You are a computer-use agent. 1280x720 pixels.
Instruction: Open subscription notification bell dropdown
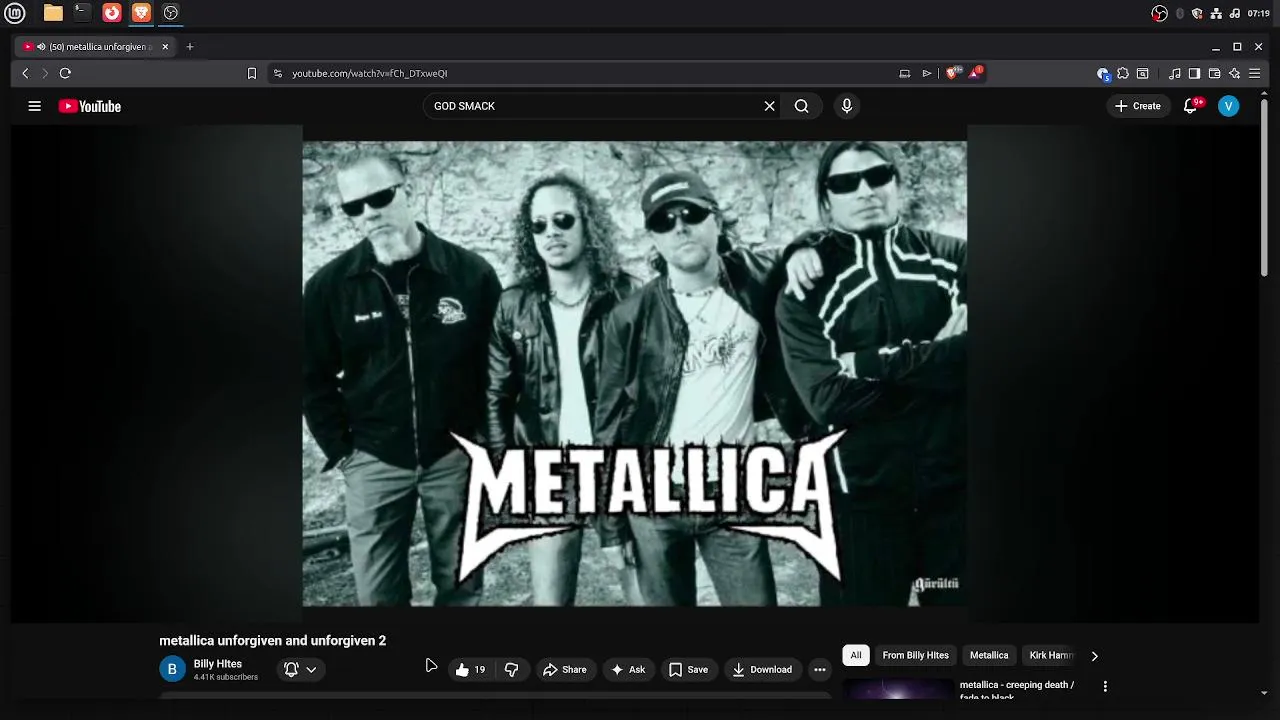click(x=301, y=670)
